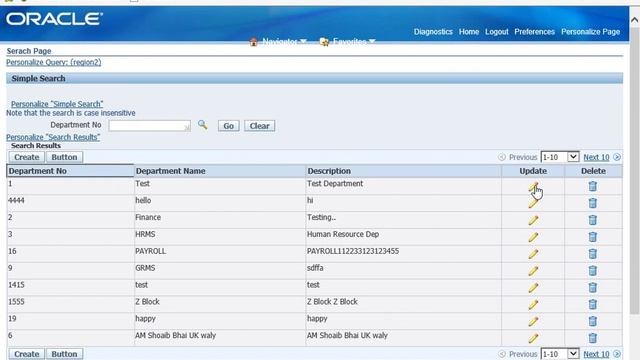
Task: Click Human Resource Dep description cell
Action: pos(343,234)
